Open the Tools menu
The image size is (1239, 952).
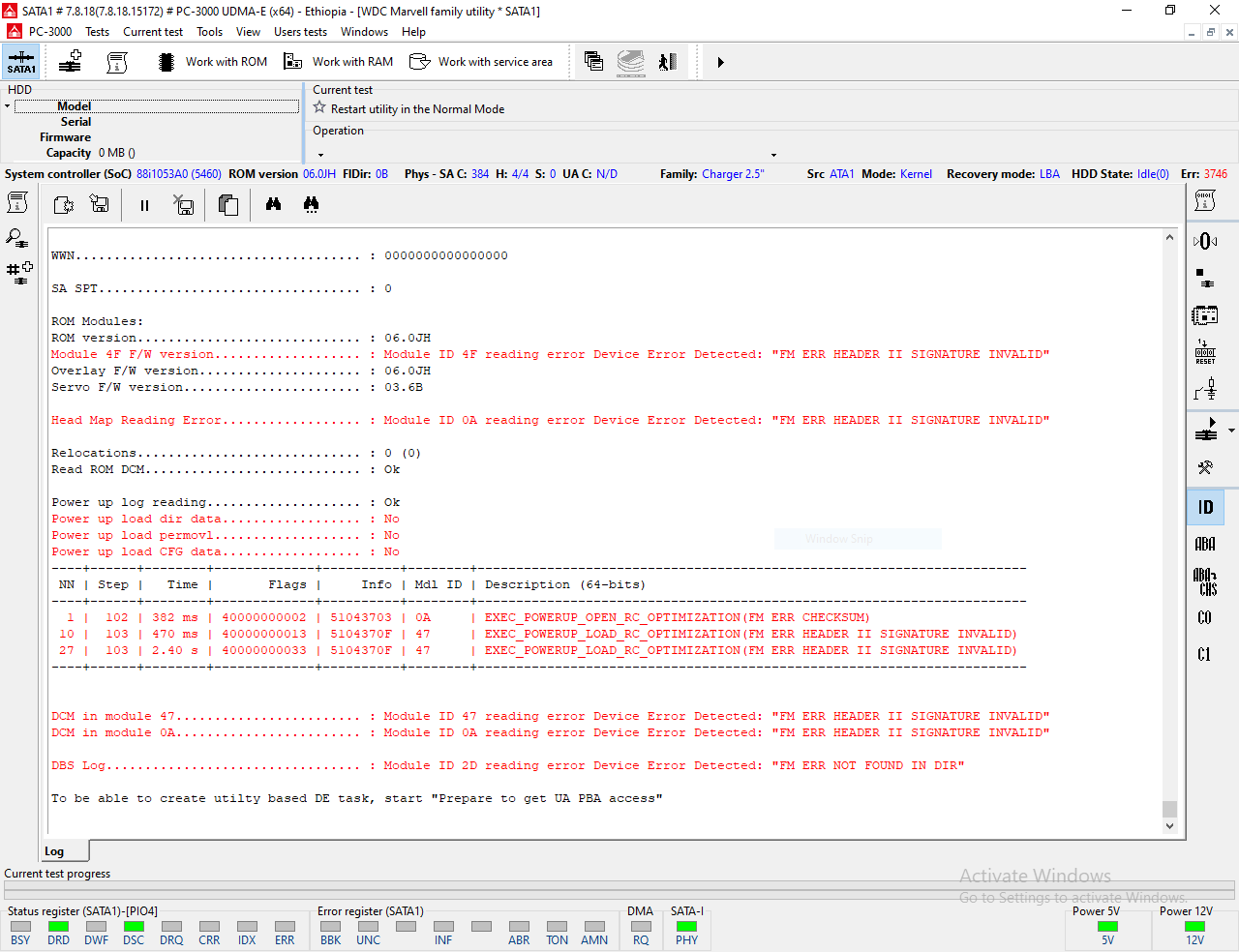tap(210, 32)
